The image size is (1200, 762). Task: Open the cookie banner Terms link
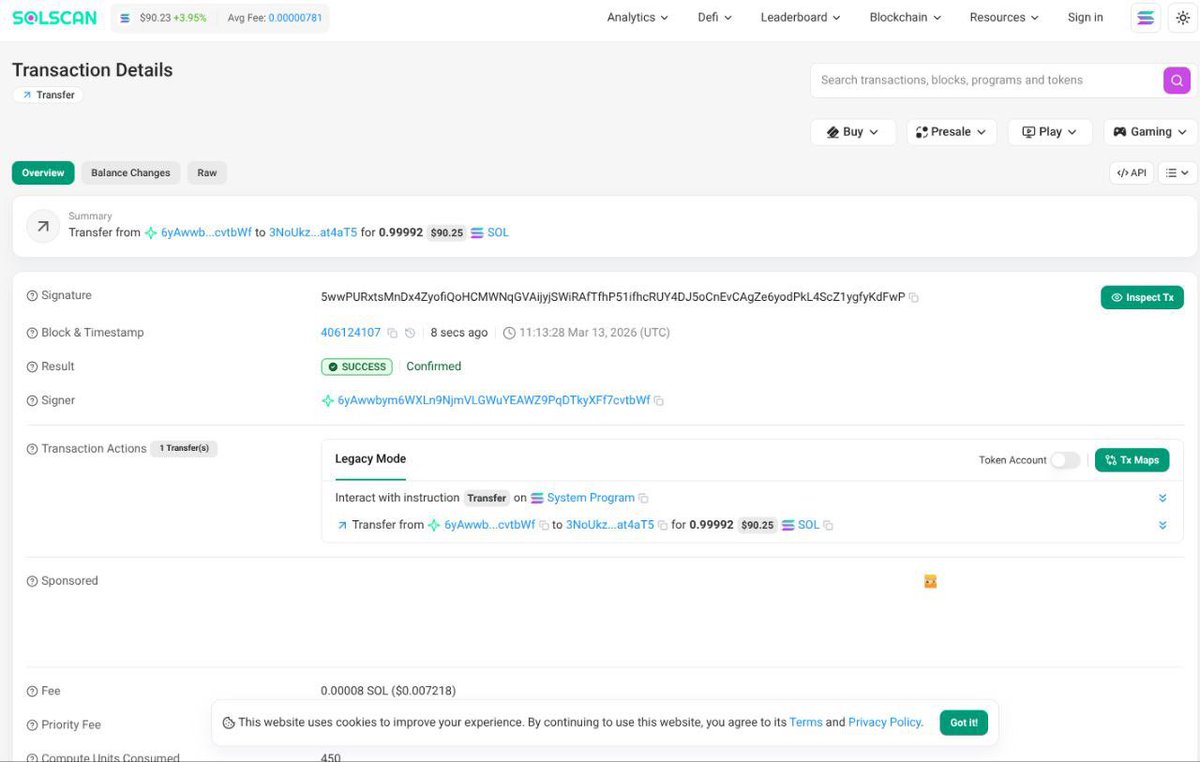[805, 722]
